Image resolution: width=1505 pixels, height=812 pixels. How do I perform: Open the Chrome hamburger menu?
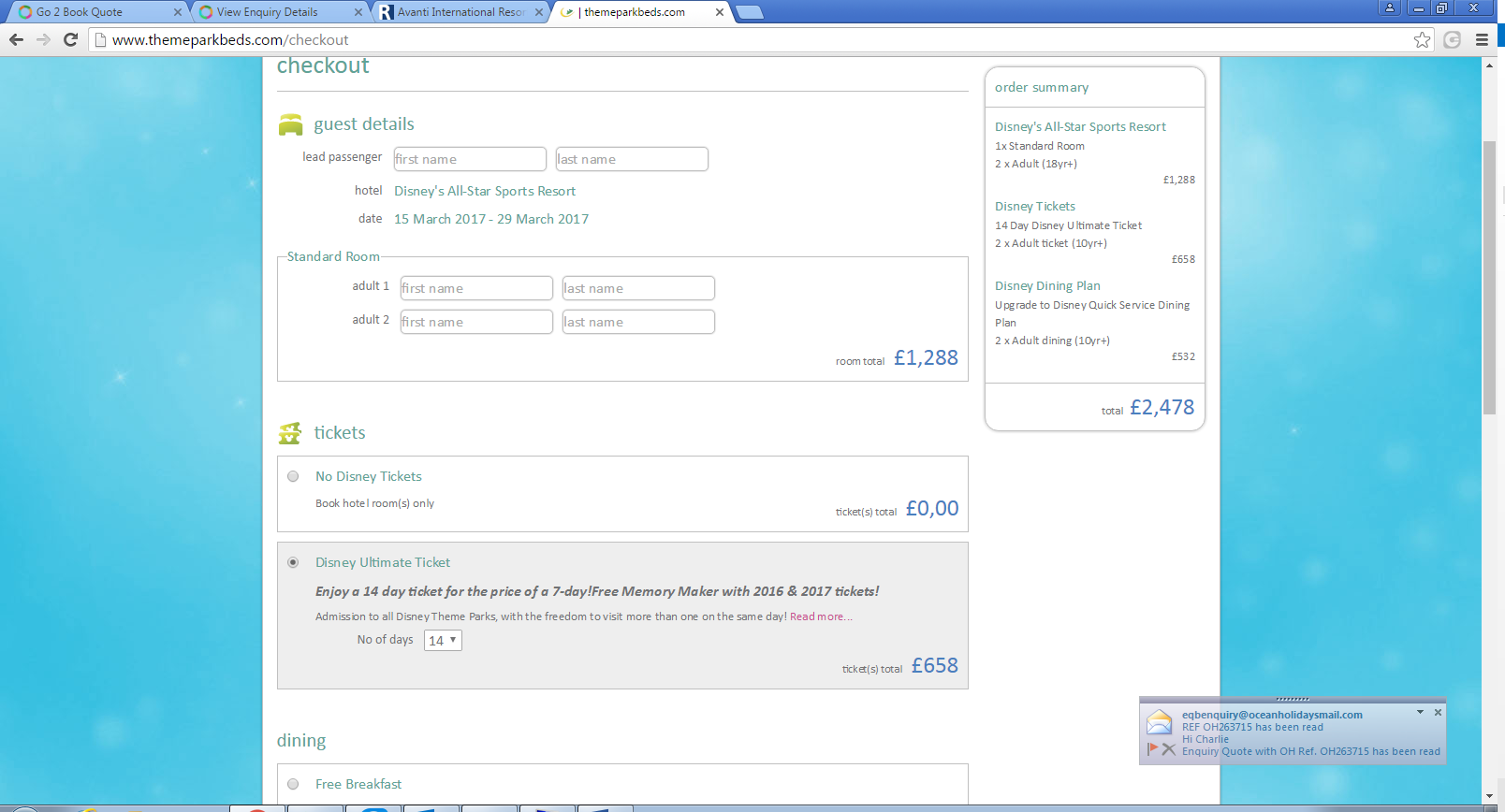point(1482,39)
